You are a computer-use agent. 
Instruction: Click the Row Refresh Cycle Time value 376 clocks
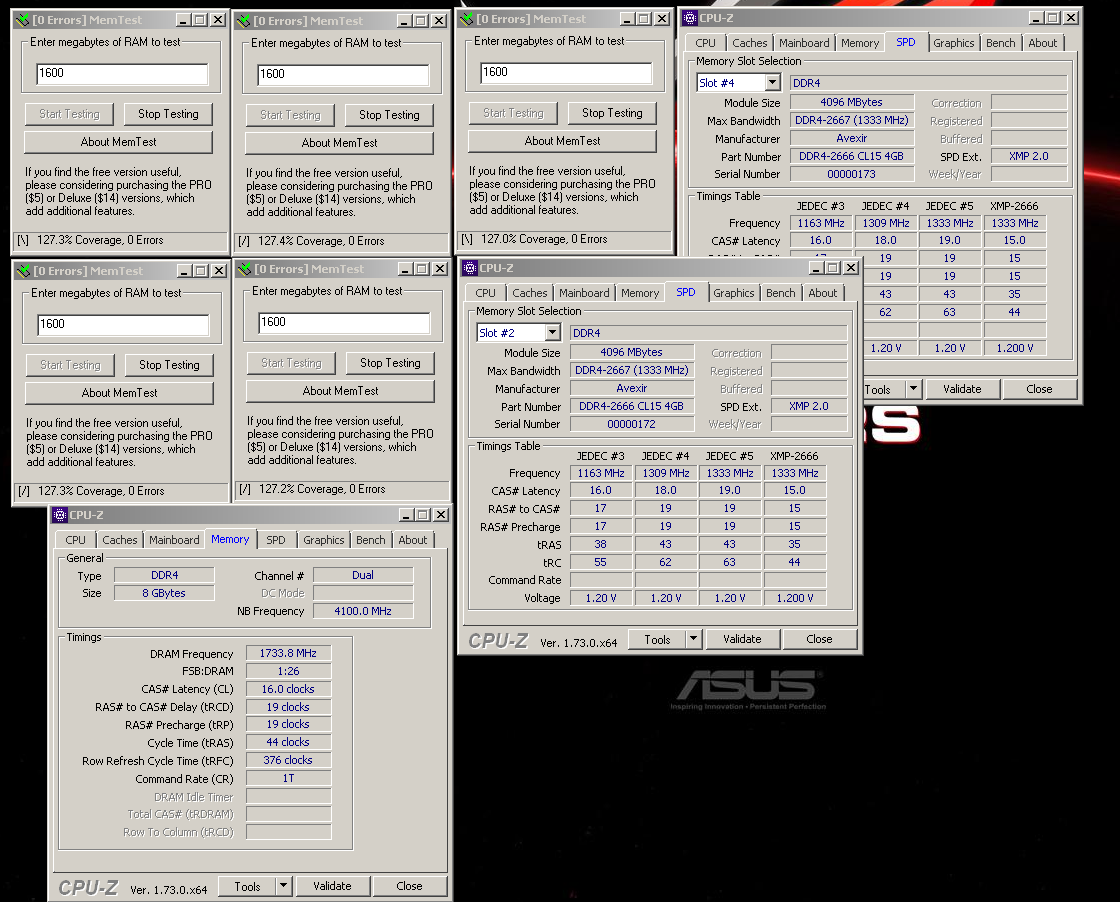click(x=289, y=760)
